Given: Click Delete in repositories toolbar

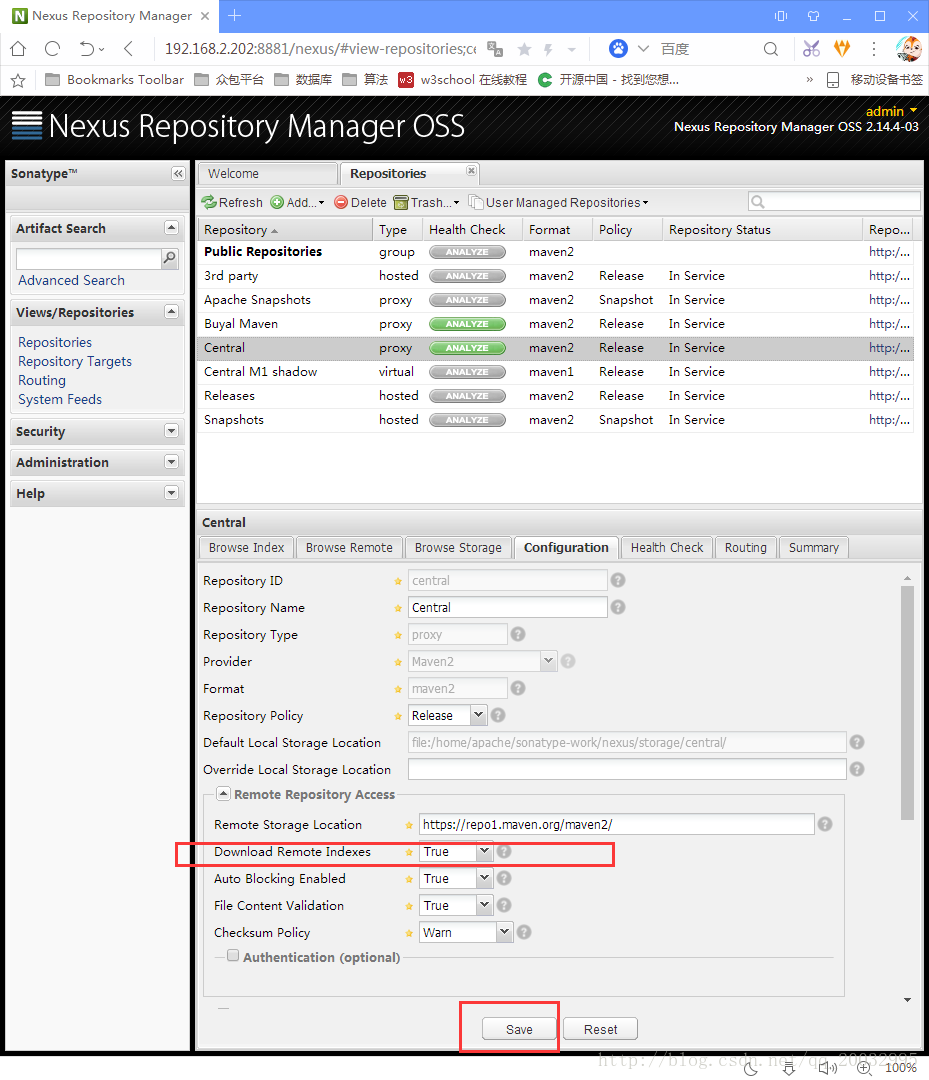Looking at the screenshot, I should (360, 202).
